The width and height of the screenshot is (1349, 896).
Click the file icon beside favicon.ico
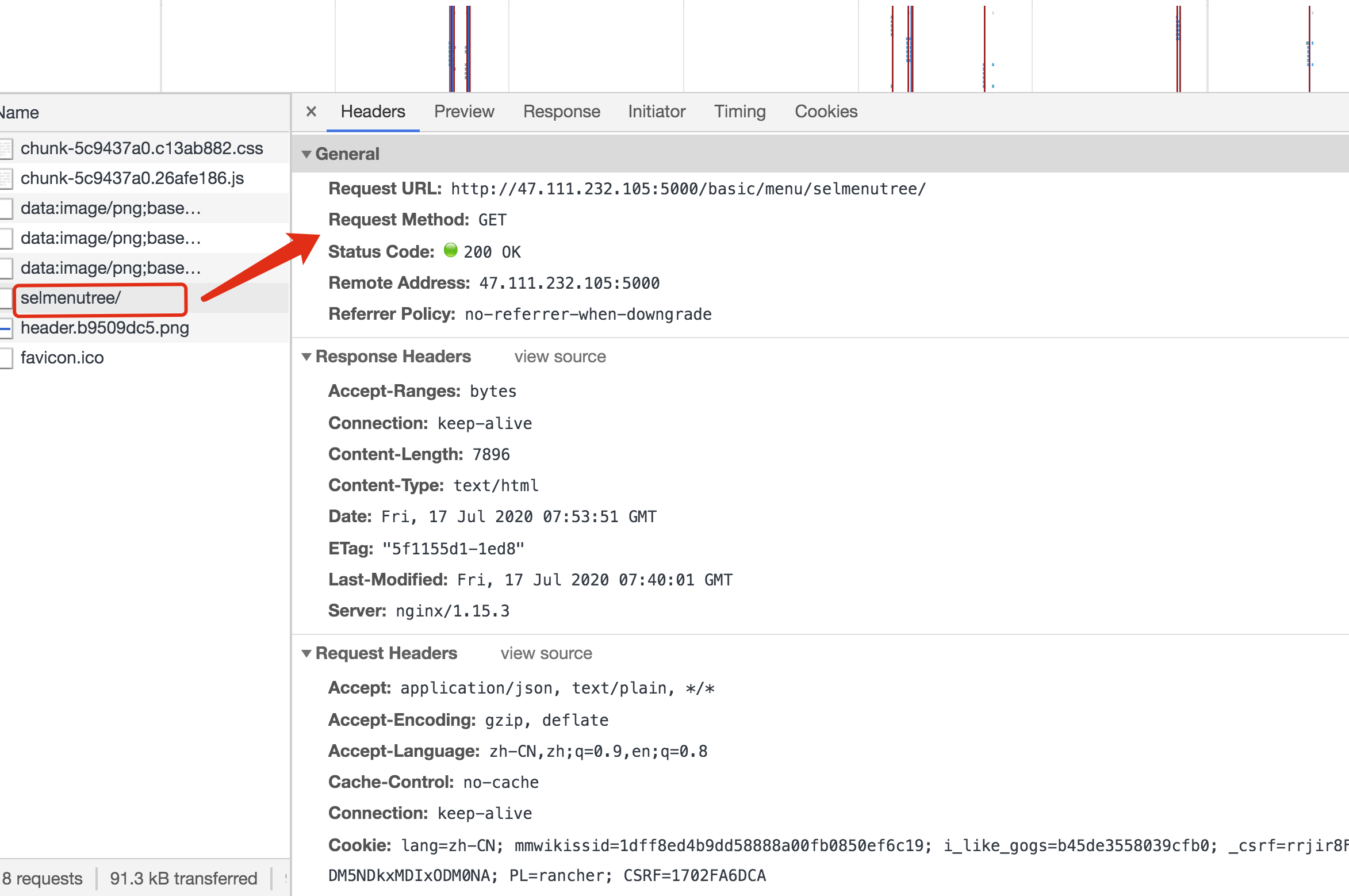pos(6,358)
